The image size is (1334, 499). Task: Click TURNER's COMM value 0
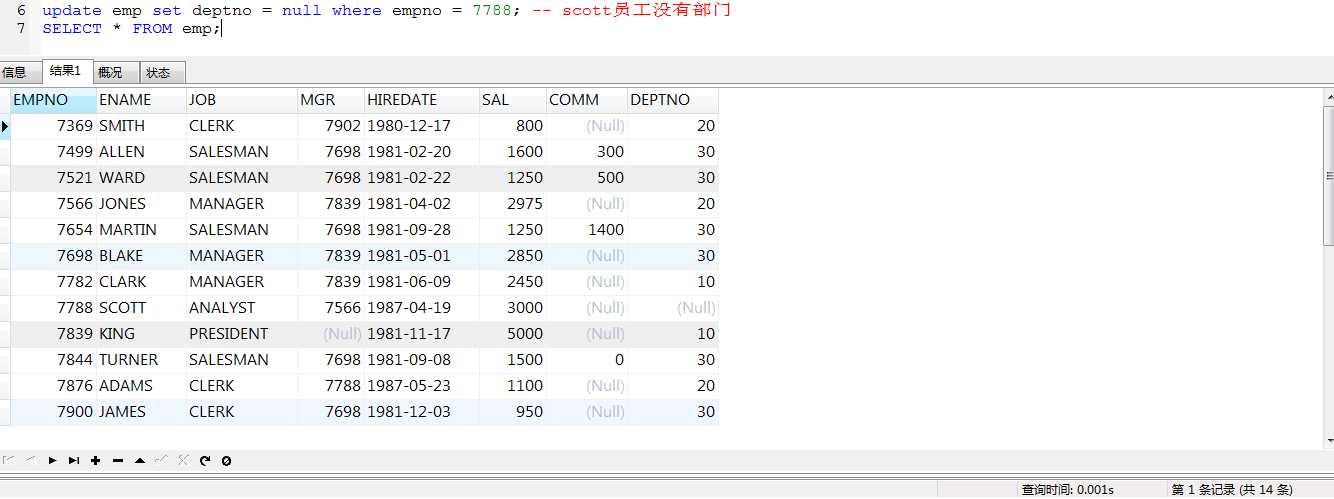(x=587, y=360)
